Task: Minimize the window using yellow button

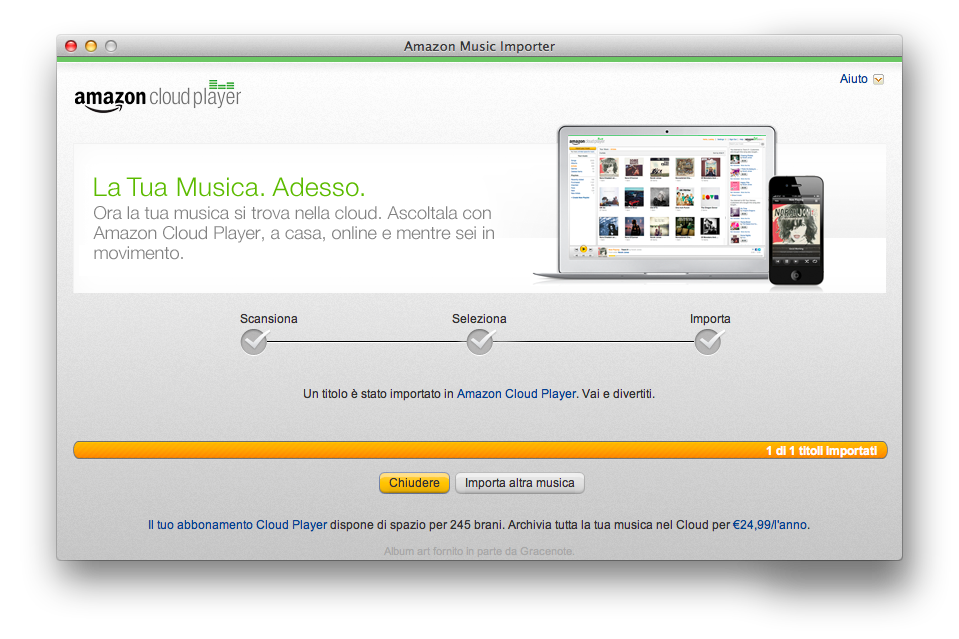Action: point(91,46)
